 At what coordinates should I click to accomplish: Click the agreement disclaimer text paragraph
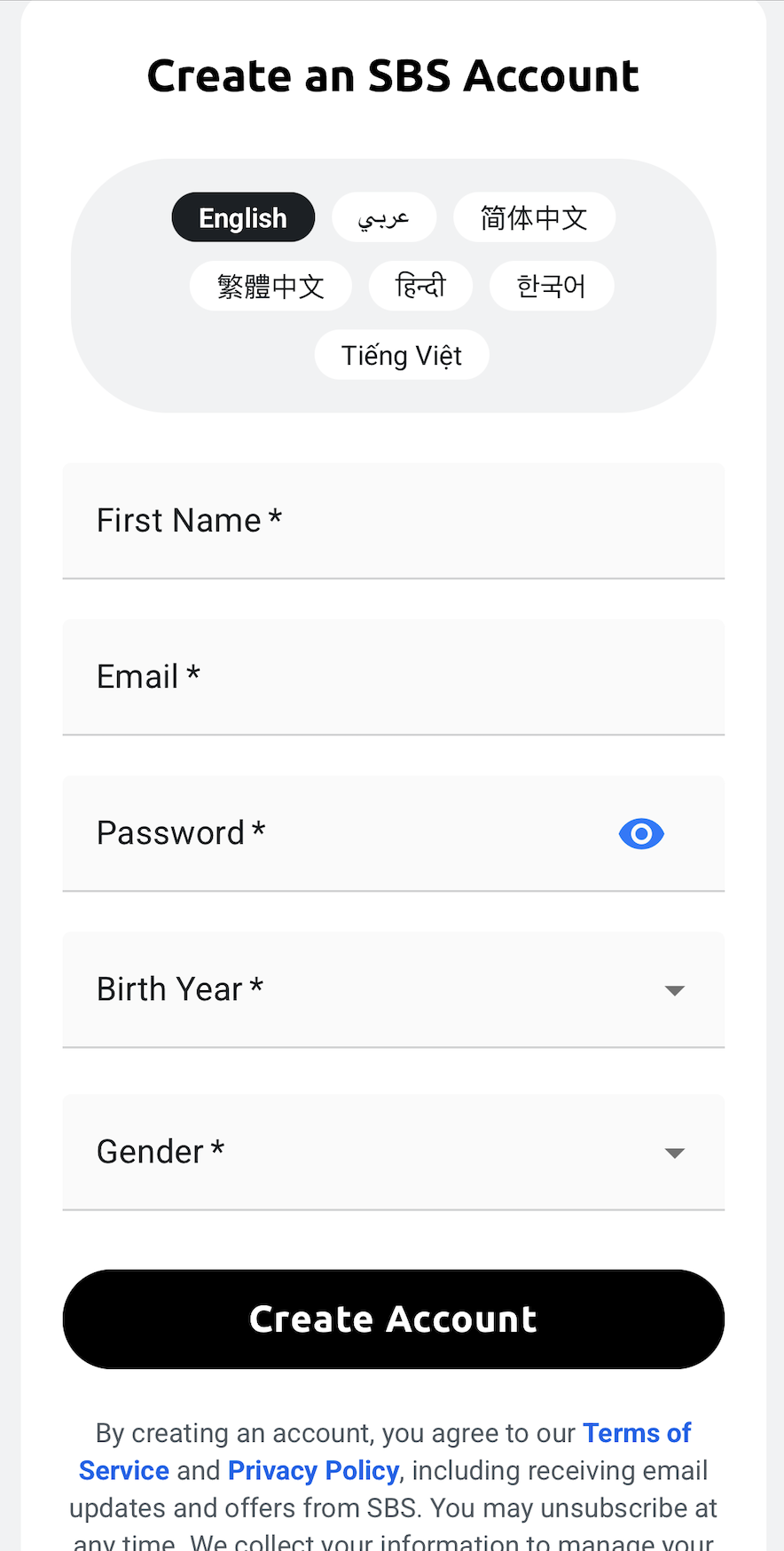click(x=394, y=1485)
